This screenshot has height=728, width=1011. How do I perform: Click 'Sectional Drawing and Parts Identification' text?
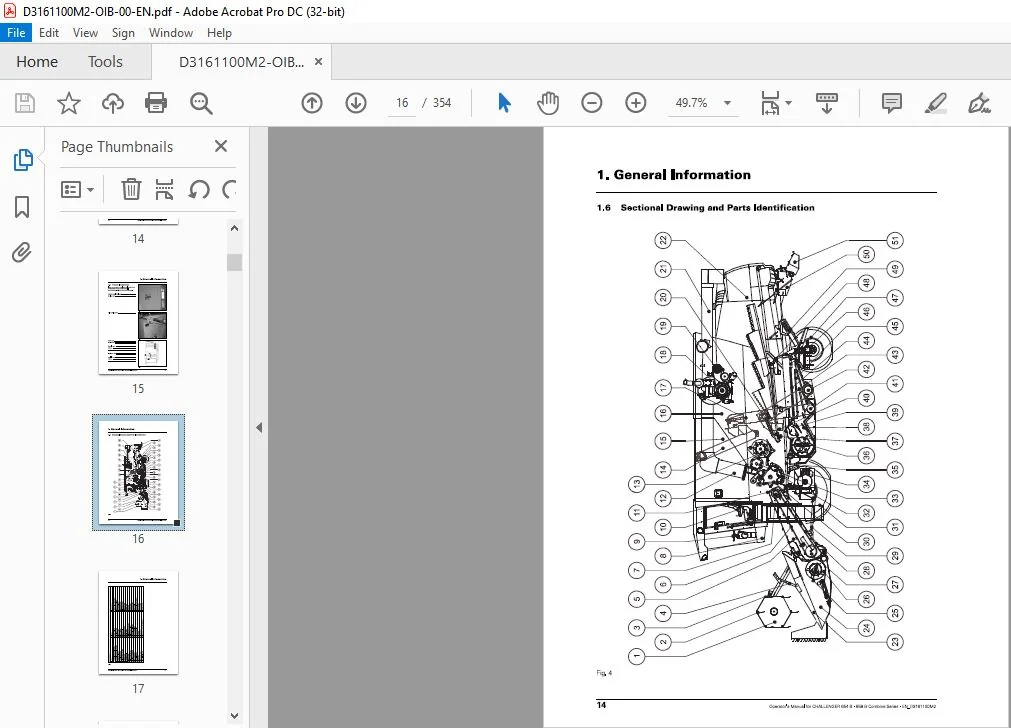pyautogui.click(x=717, y=208)
